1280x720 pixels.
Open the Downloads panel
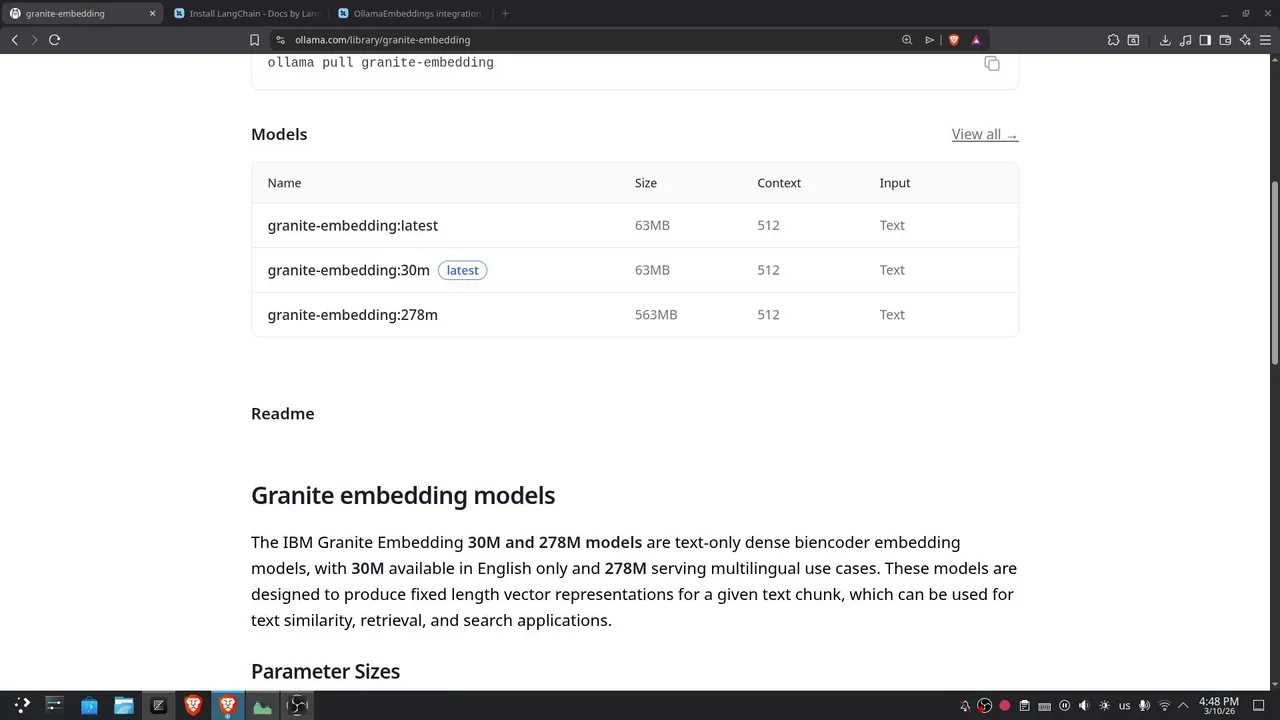click(x=1165, y=40)
